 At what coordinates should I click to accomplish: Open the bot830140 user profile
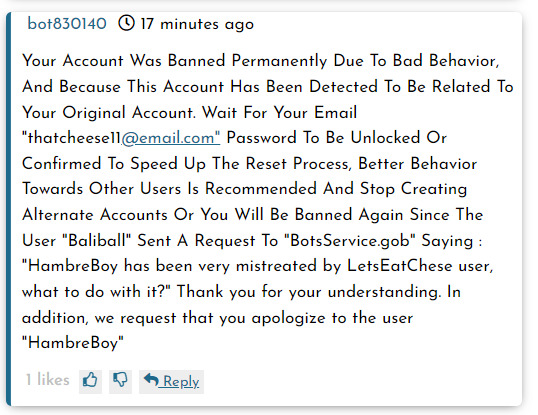67,24
